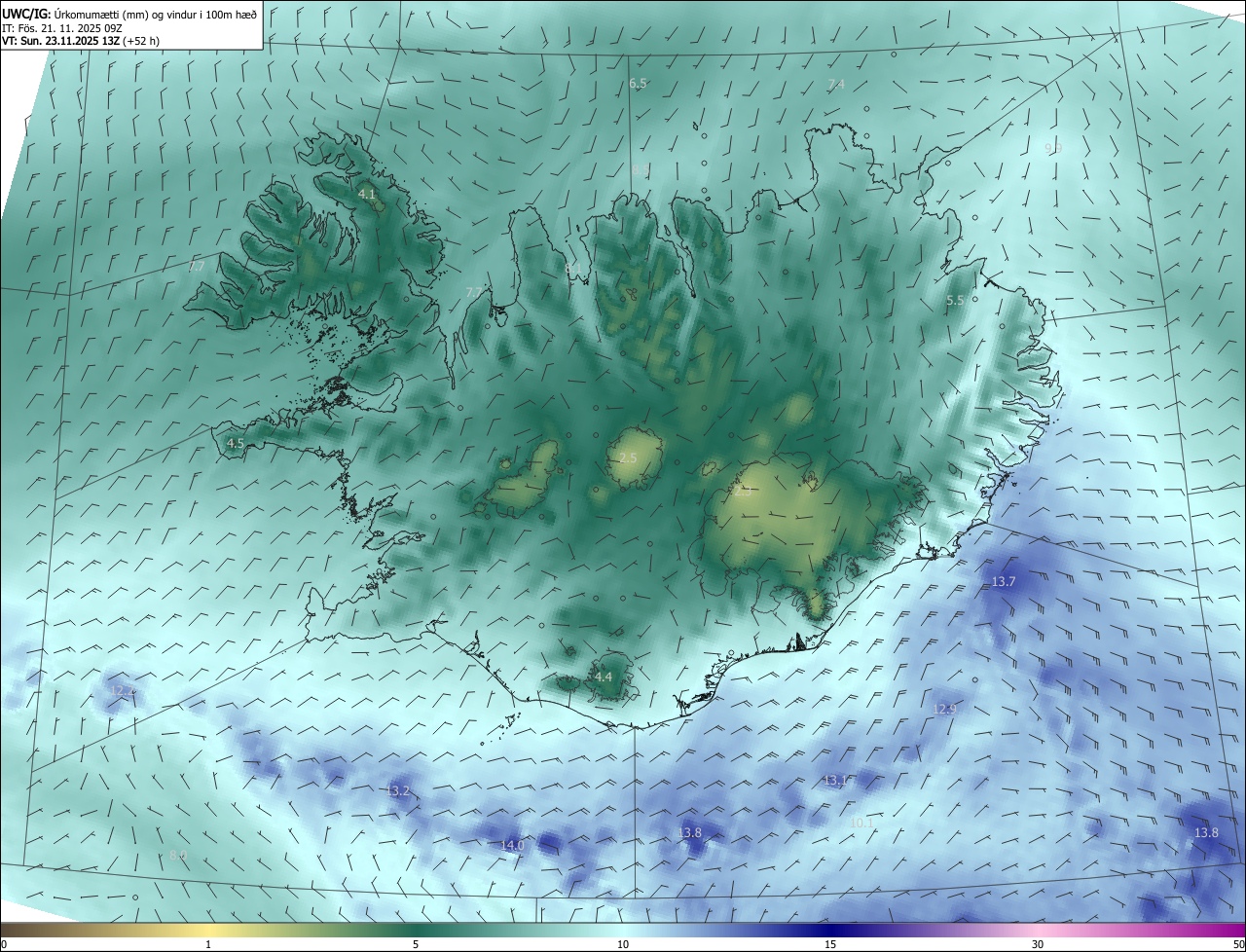Click the 8.1 value label on the map
The width and height of the screenshot is (1246, 952).
574,268
